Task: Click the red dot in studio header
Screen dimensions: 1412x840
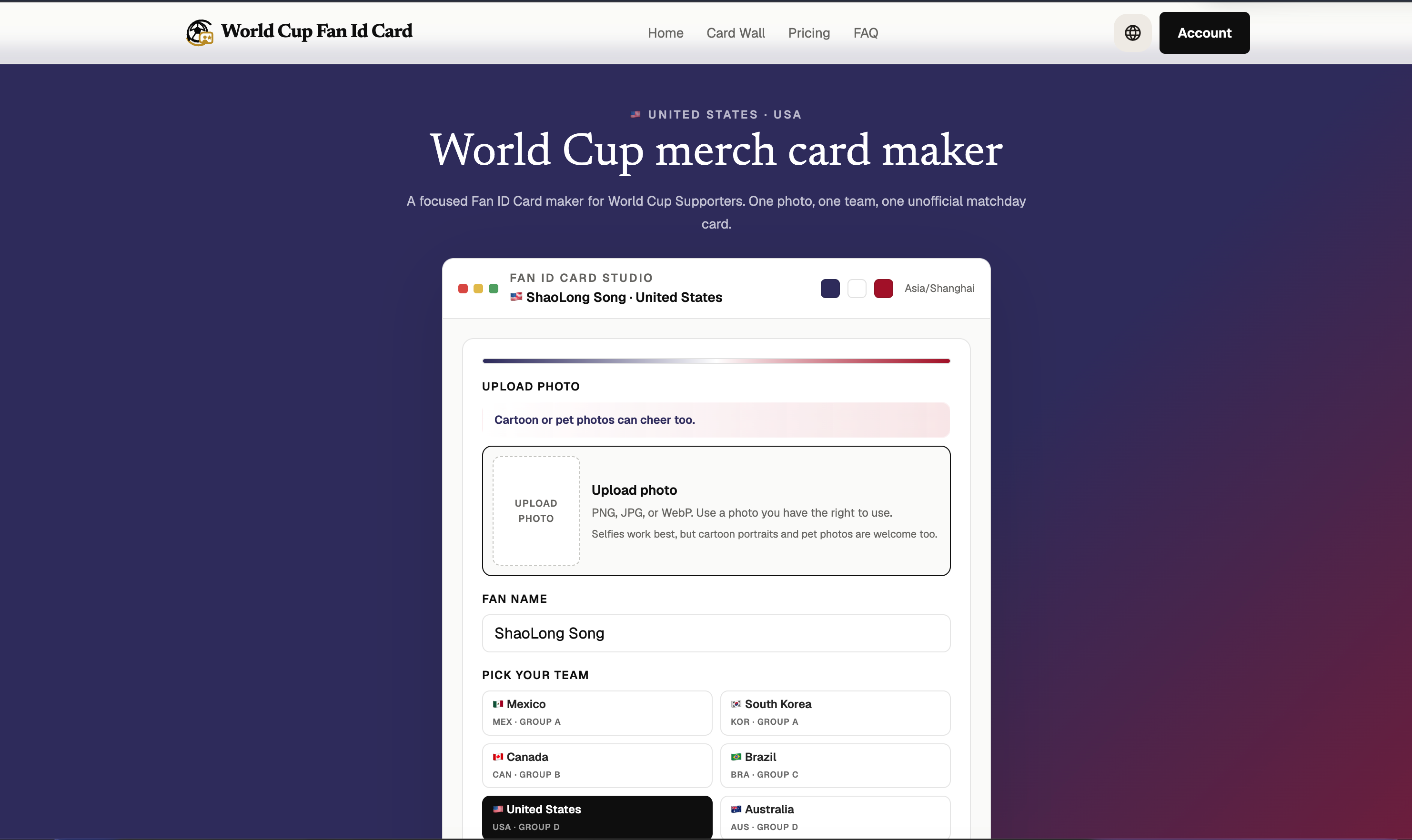Action: 463,289
